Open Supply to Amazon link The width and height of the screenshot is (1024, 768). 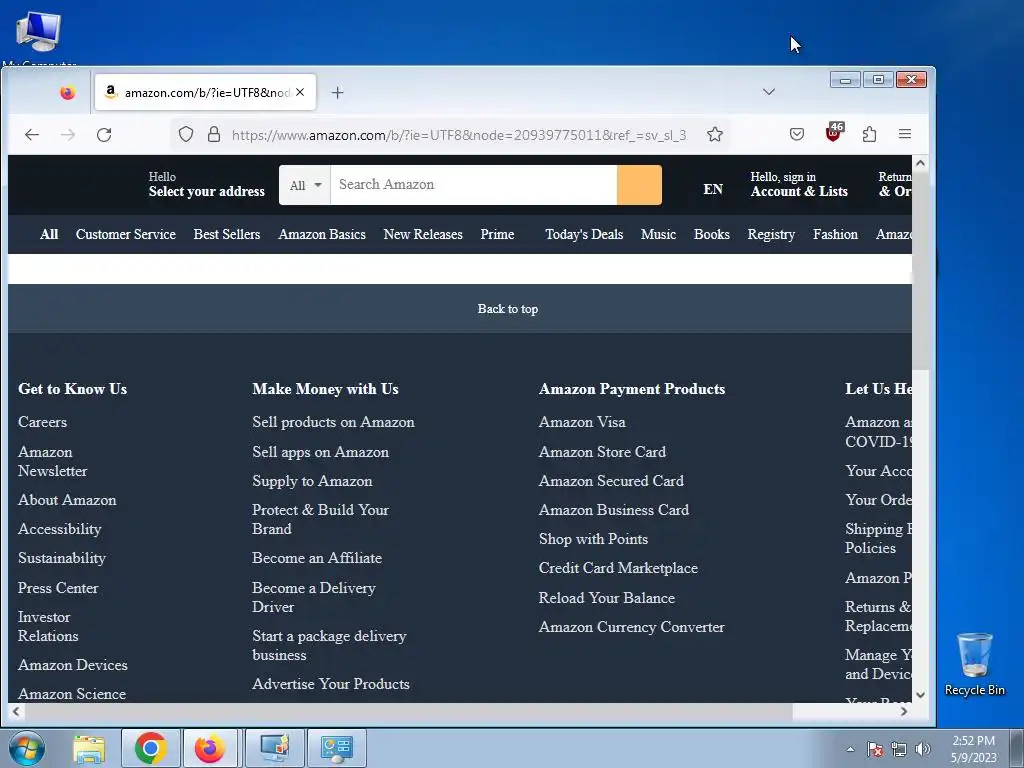pyautogui.click(x=312, y=481)
